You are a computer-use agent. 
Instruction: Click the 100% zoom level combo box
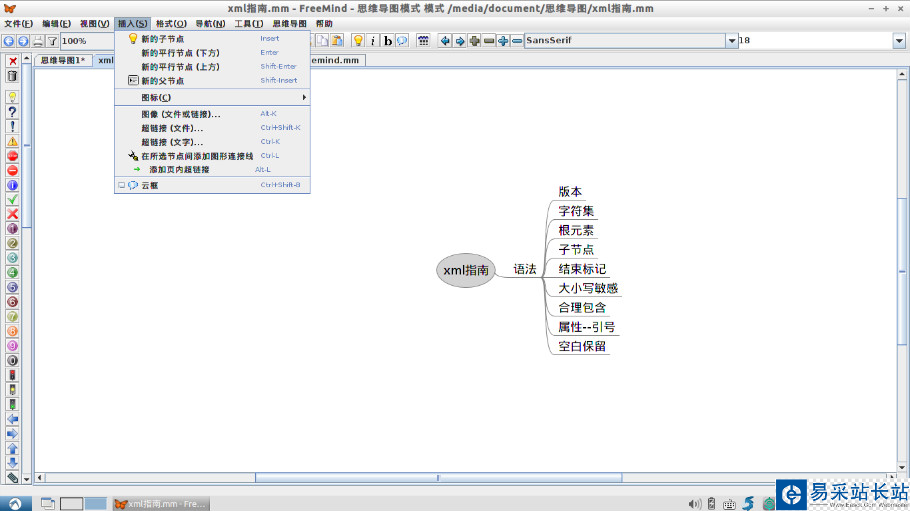pyautogui.click(x=87, y=41)
